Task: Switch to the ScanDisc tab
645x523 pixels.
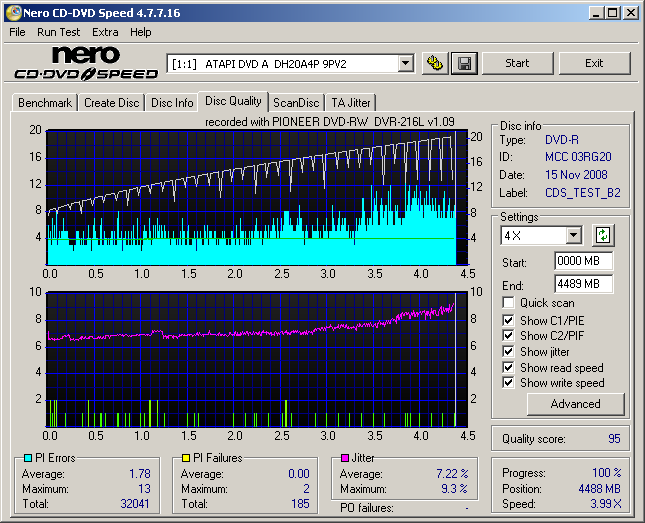Action: pyautogui.click(x=296, y=103)
